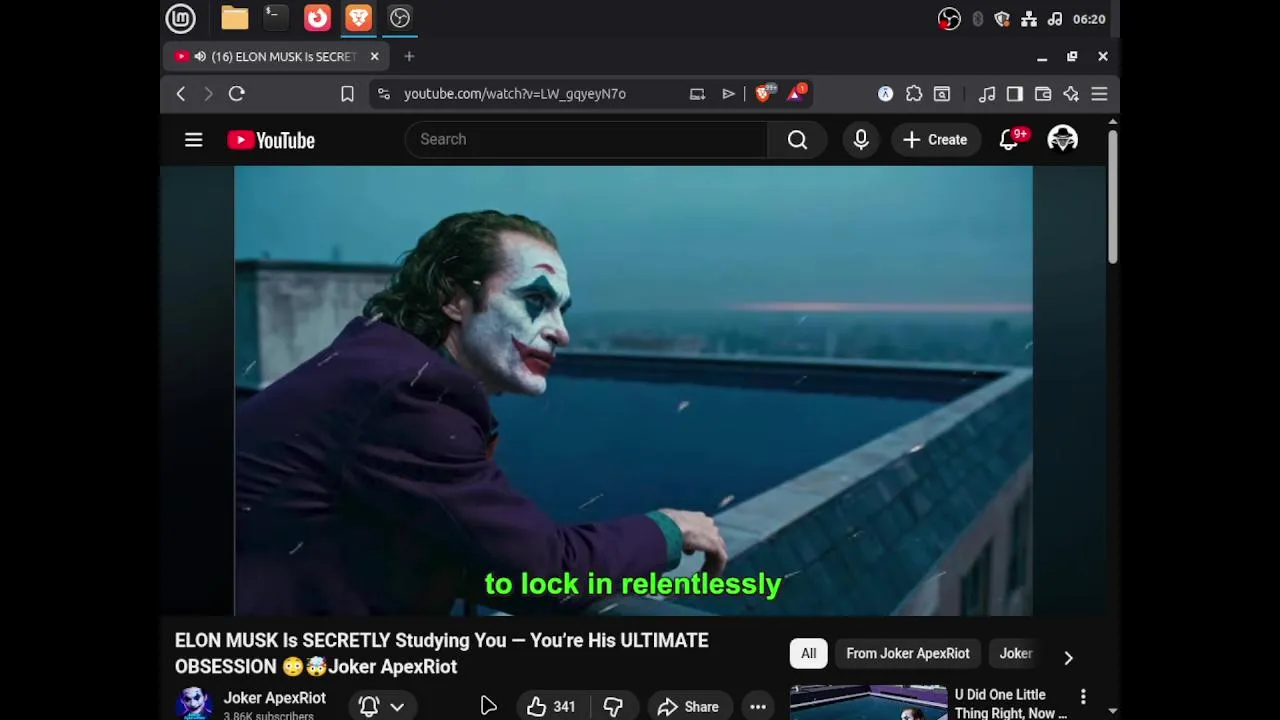Open the Extensions puzzle icon
Screen dimensions: 1280x720
(914, 94)
